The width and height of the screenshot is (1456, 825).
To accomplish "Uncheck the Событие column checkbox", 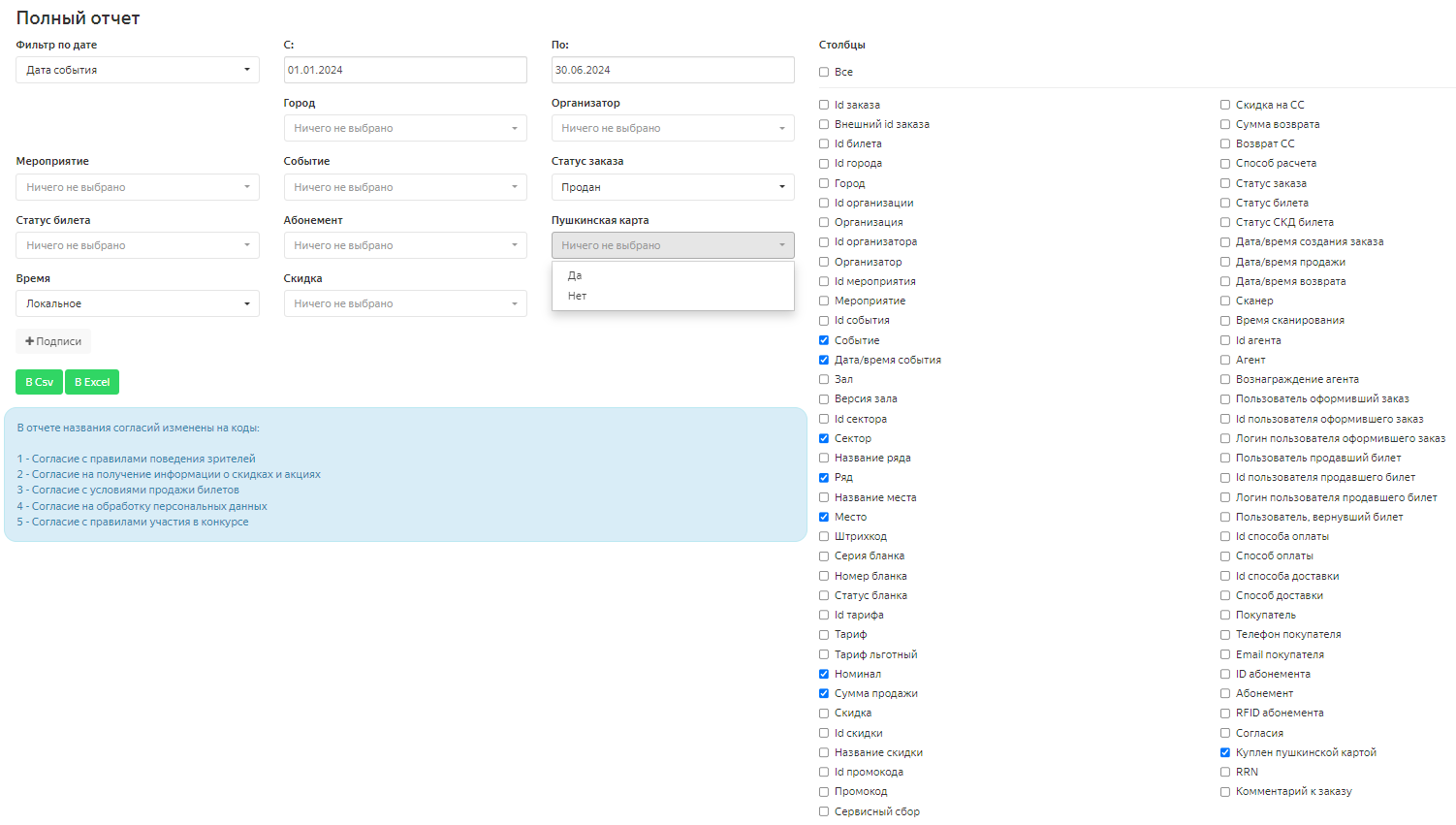I will pyautogui.click(x=824, y=340).
